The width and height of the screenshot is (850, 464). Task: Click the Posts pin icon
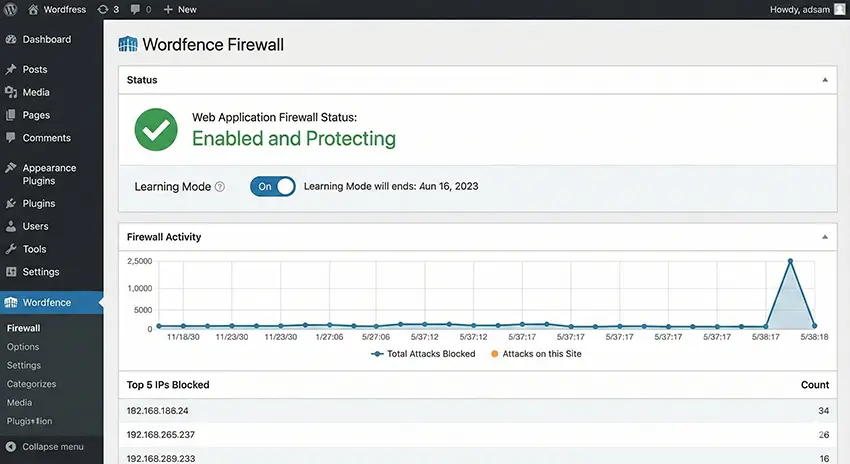11,69
